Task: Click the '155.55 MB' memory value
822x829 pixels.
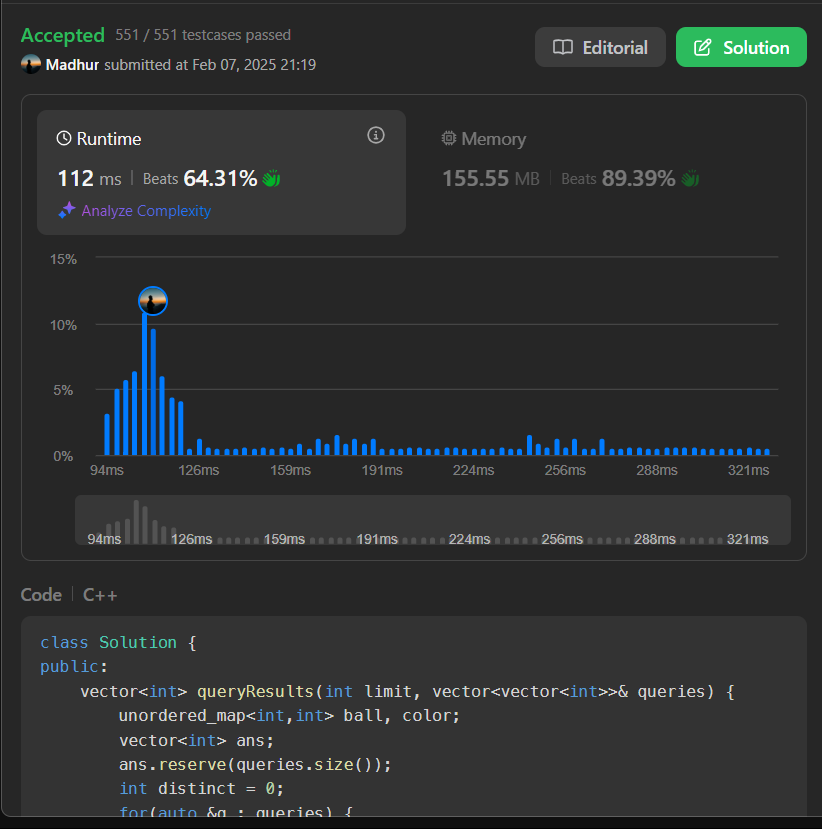Action: (x=491, y=179)
